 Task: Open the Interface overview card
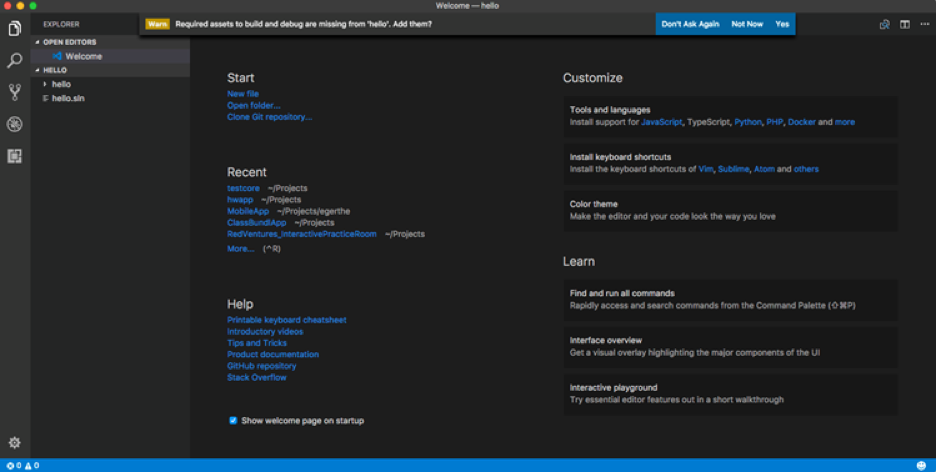(x=730, y=347)
